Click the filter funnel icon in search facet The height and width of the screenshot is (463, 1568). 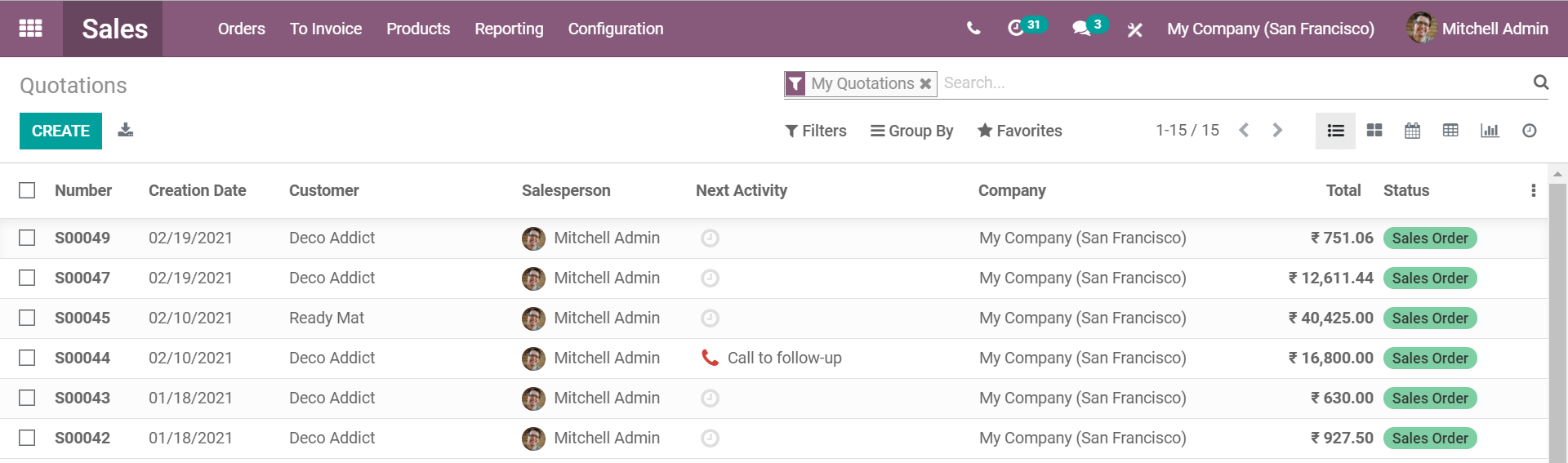click(x=795, y=83)
